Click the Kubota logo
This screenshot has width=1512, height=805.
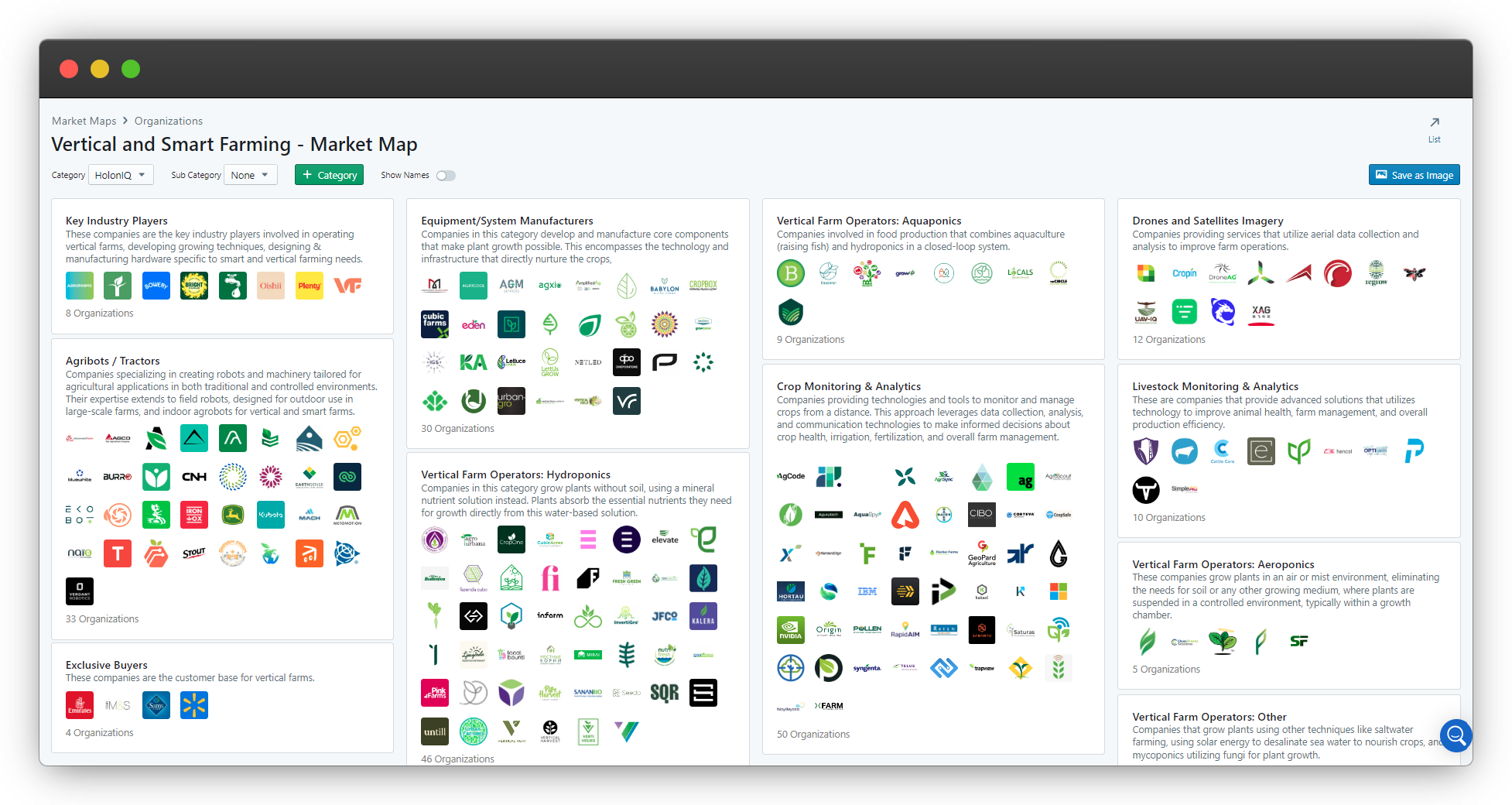click(271, 515)
